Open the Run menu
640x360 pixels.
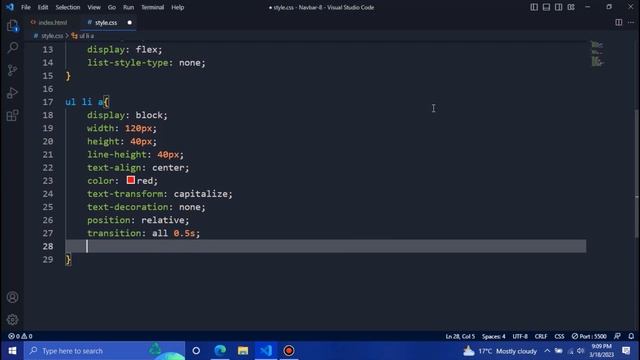[x=129, y=7]
